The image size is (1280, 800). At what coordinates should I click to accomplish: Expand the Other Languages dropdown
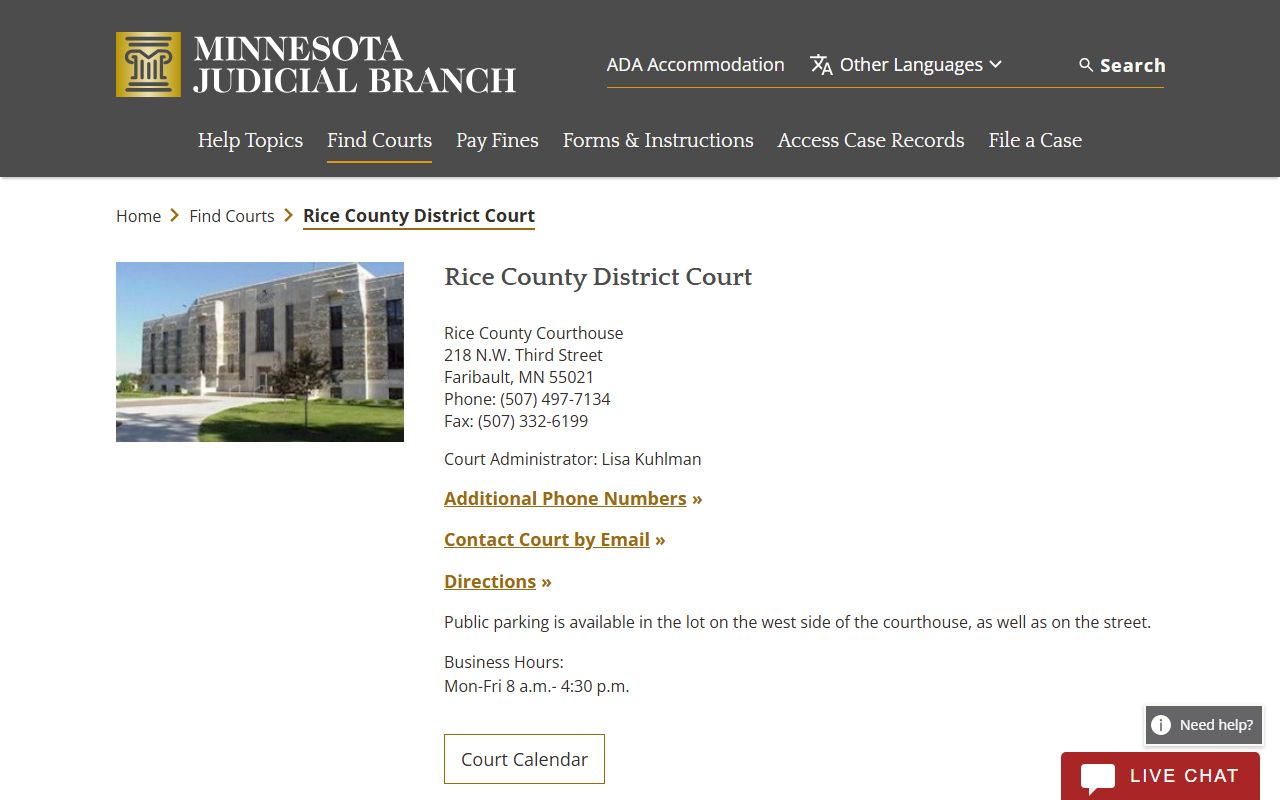(x=906, y=65)
